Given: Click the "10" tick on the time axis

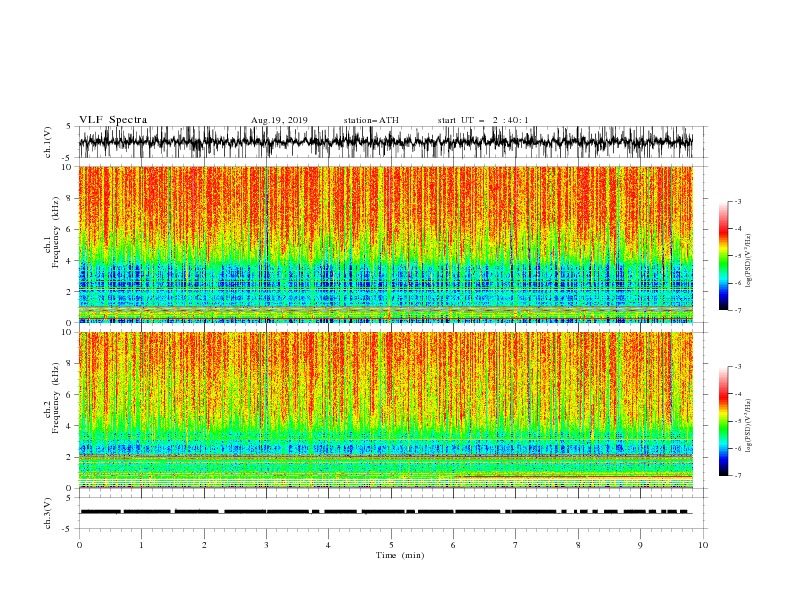Looking at the screenshot, I should 703,545.
